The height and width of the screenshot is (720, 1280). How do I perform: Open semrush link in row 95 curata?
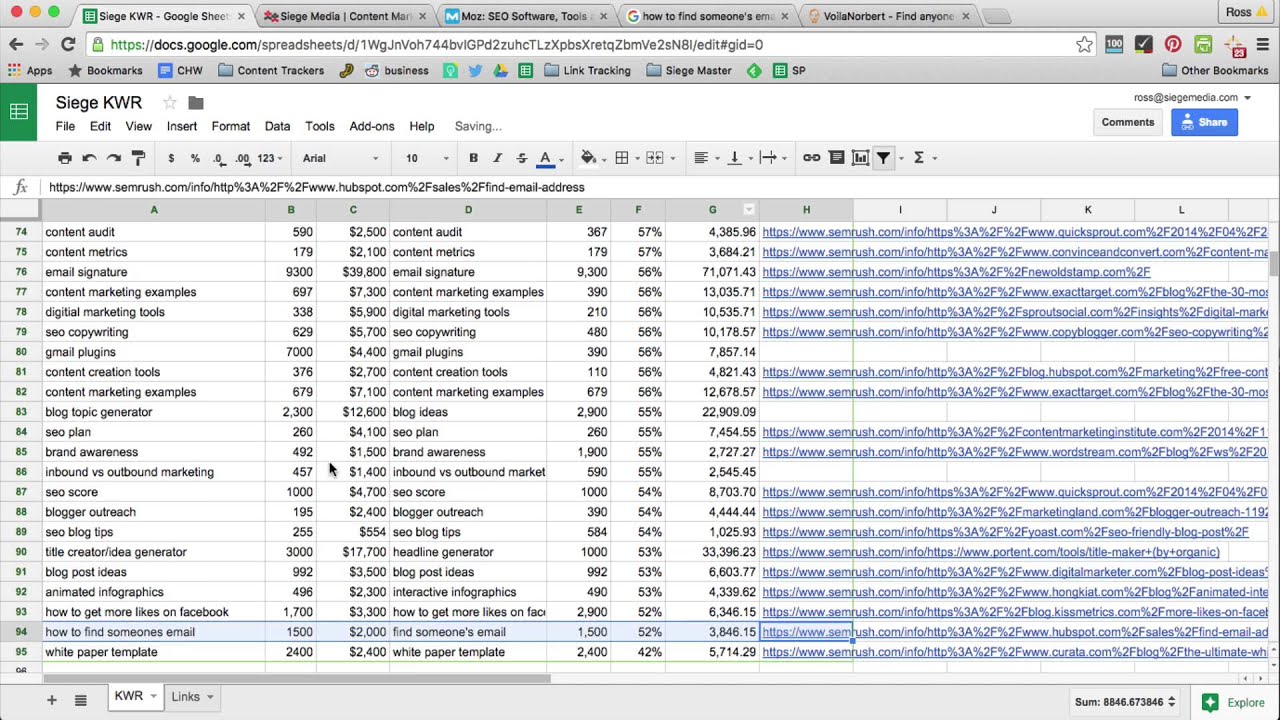(x=1015, y=652)
